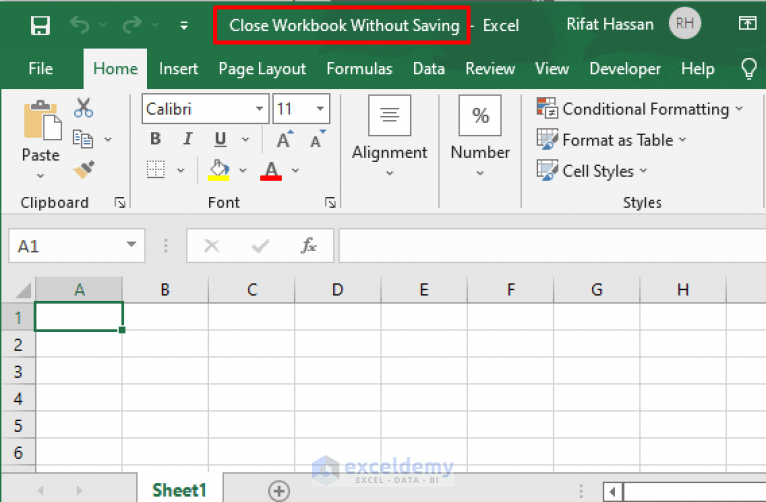This screenshot has height=502, width=766.
Task: Click into the formula bar input
Action: coord(552,246)
